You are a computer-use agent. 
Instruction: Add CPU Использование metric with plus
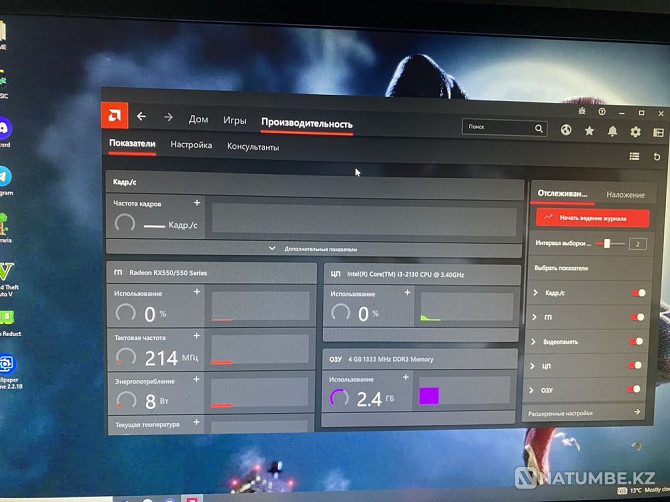point(407,293)
